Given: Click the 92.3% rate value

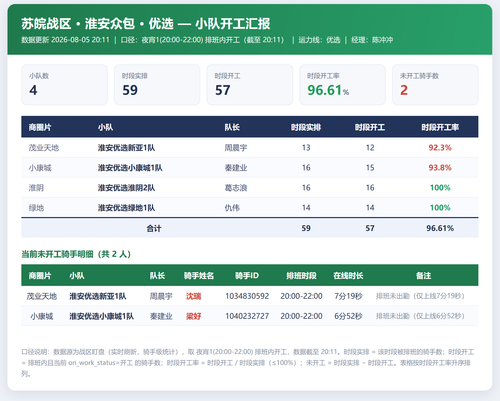Looking at the screenshot, I should click(440, 148).
